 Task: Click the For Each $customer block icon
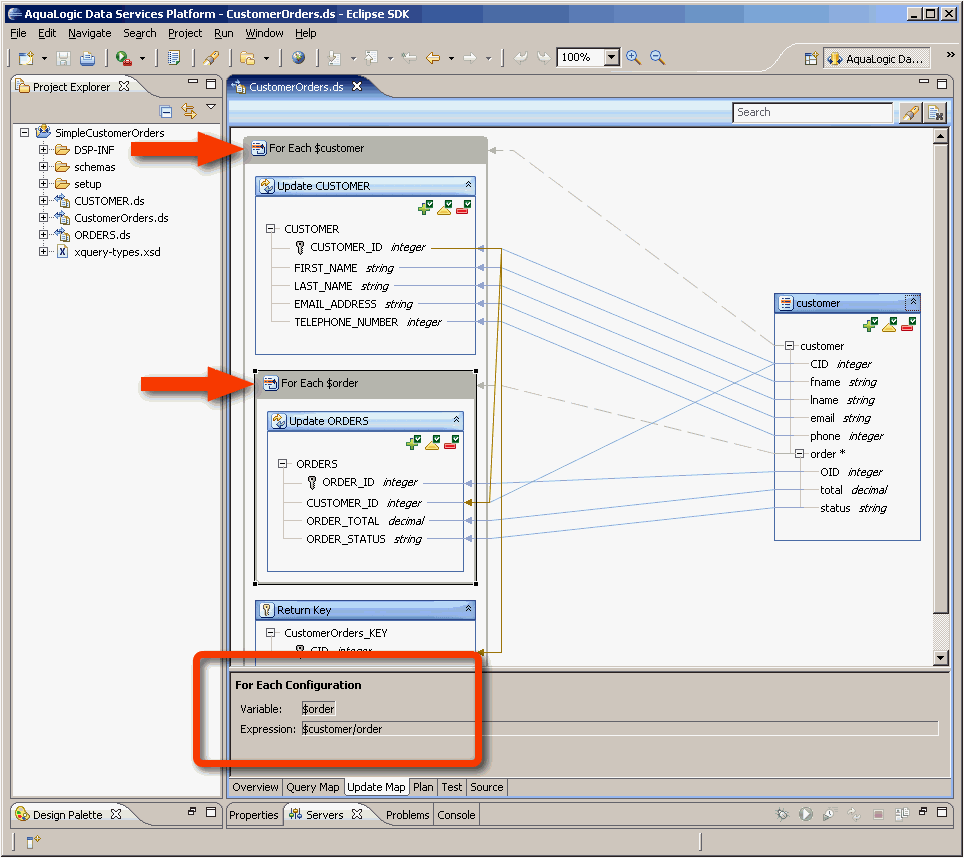coord(259,148)
